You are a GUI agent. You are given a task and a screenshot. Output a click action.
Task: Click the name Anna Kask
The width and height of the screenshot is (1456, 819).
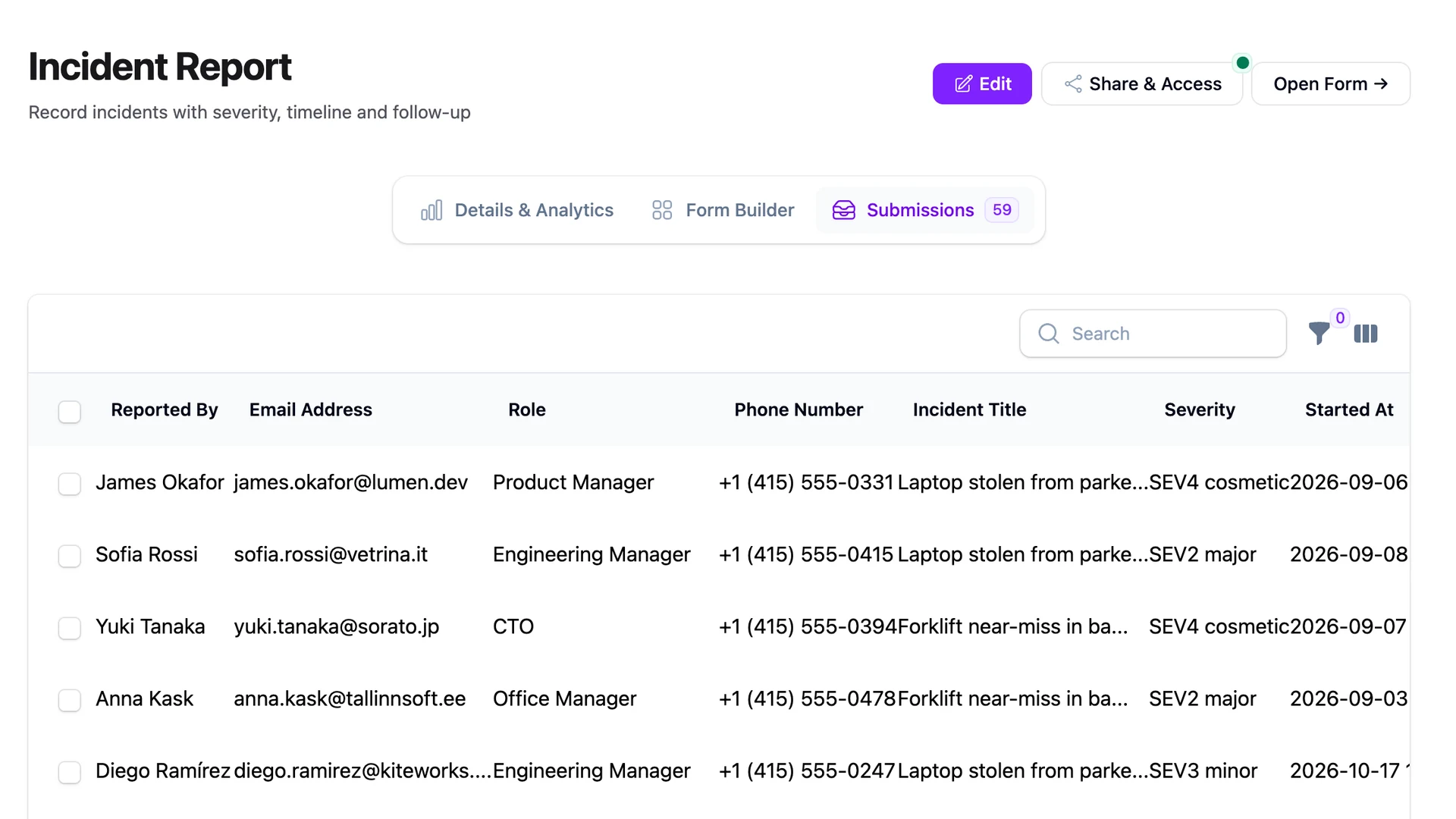tap(144, 698)
